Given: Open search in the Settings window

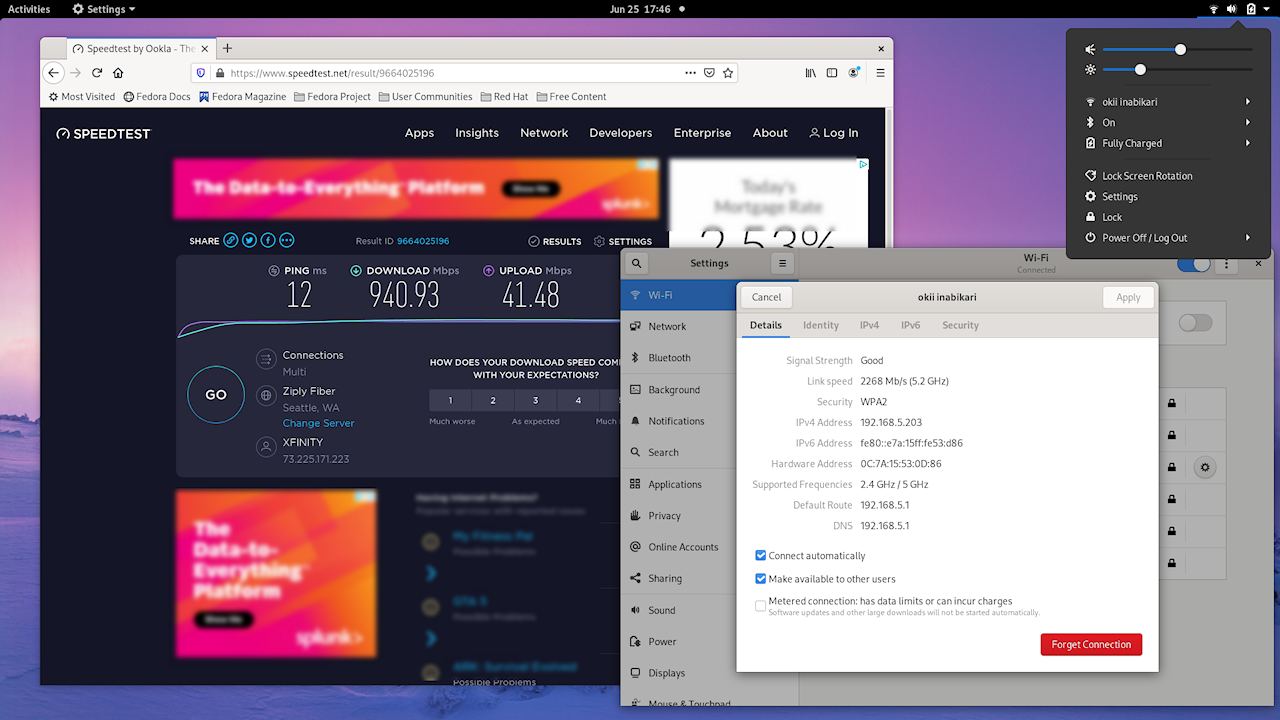Looking at the screenshot, I should click(x=636, y=263).
